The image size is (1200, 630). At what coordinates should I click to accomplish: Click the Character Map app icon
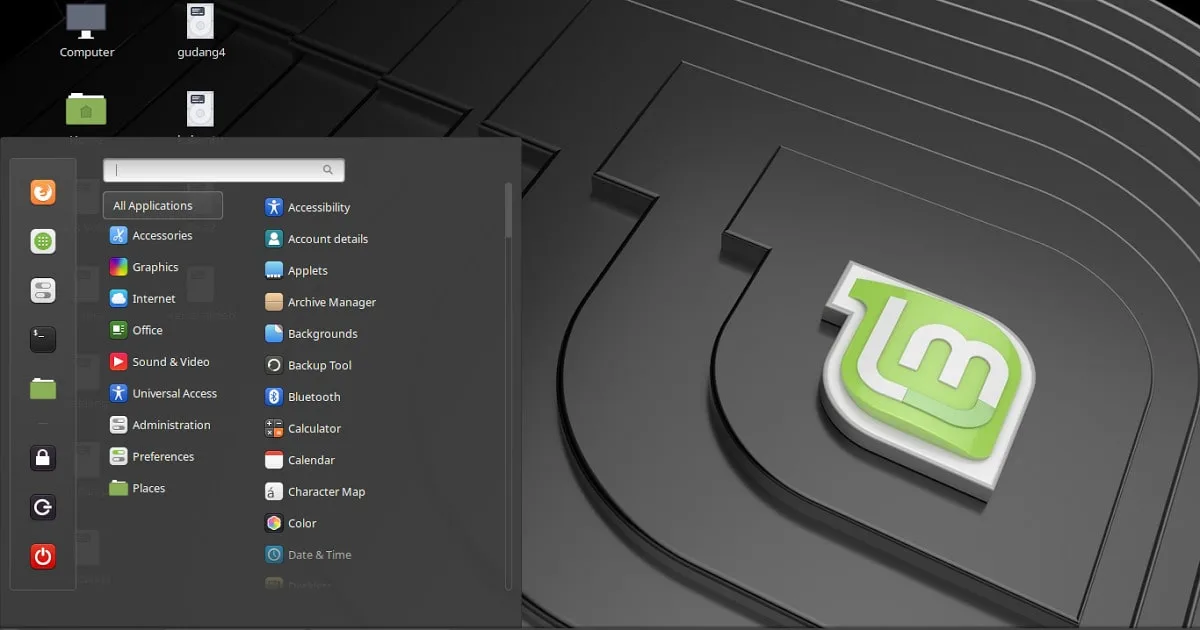pyautogui.click(x=274, y=492)
